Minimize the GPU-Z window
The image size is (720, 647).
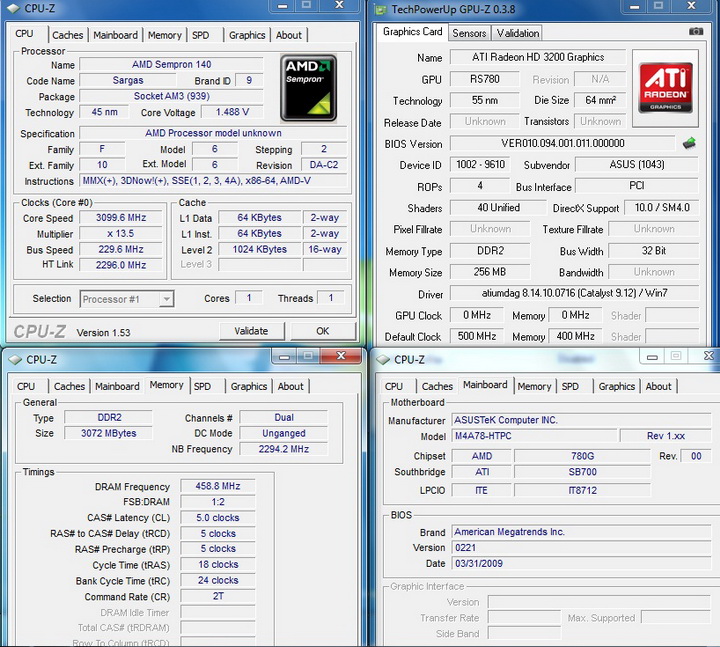pos(635,6)
